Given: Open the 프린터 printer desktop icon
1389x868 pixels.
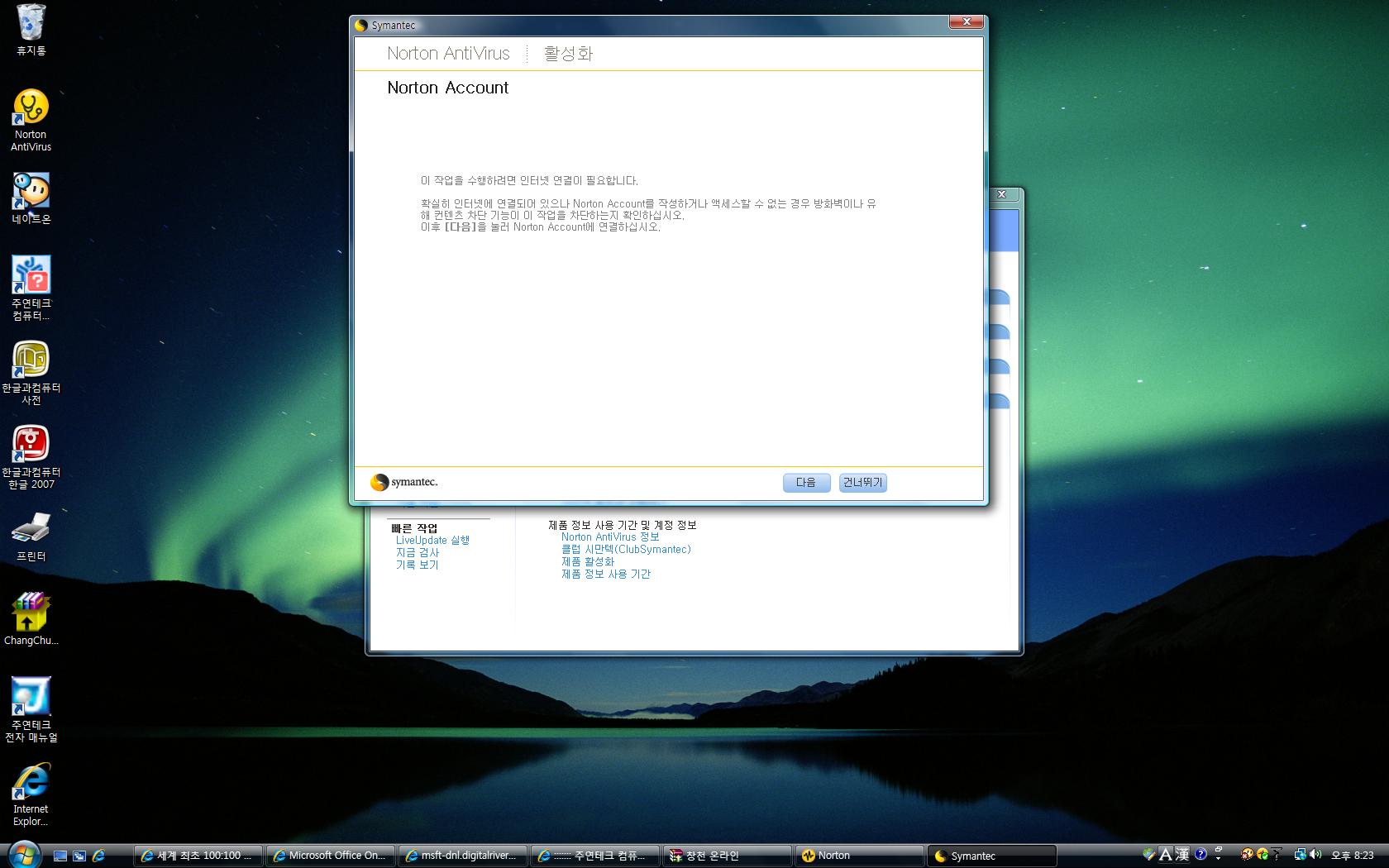Looking at the screenshot, I should (31, 537).
